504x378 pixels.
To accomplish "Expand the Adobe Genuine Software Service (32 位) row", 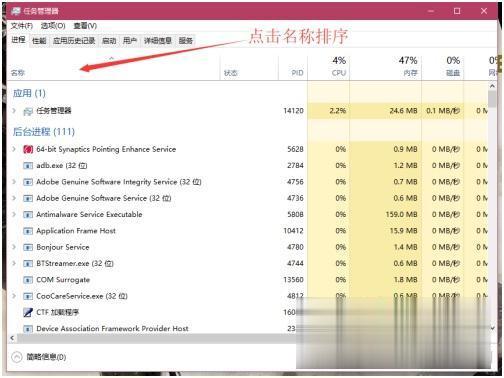I will click(14, 198).
